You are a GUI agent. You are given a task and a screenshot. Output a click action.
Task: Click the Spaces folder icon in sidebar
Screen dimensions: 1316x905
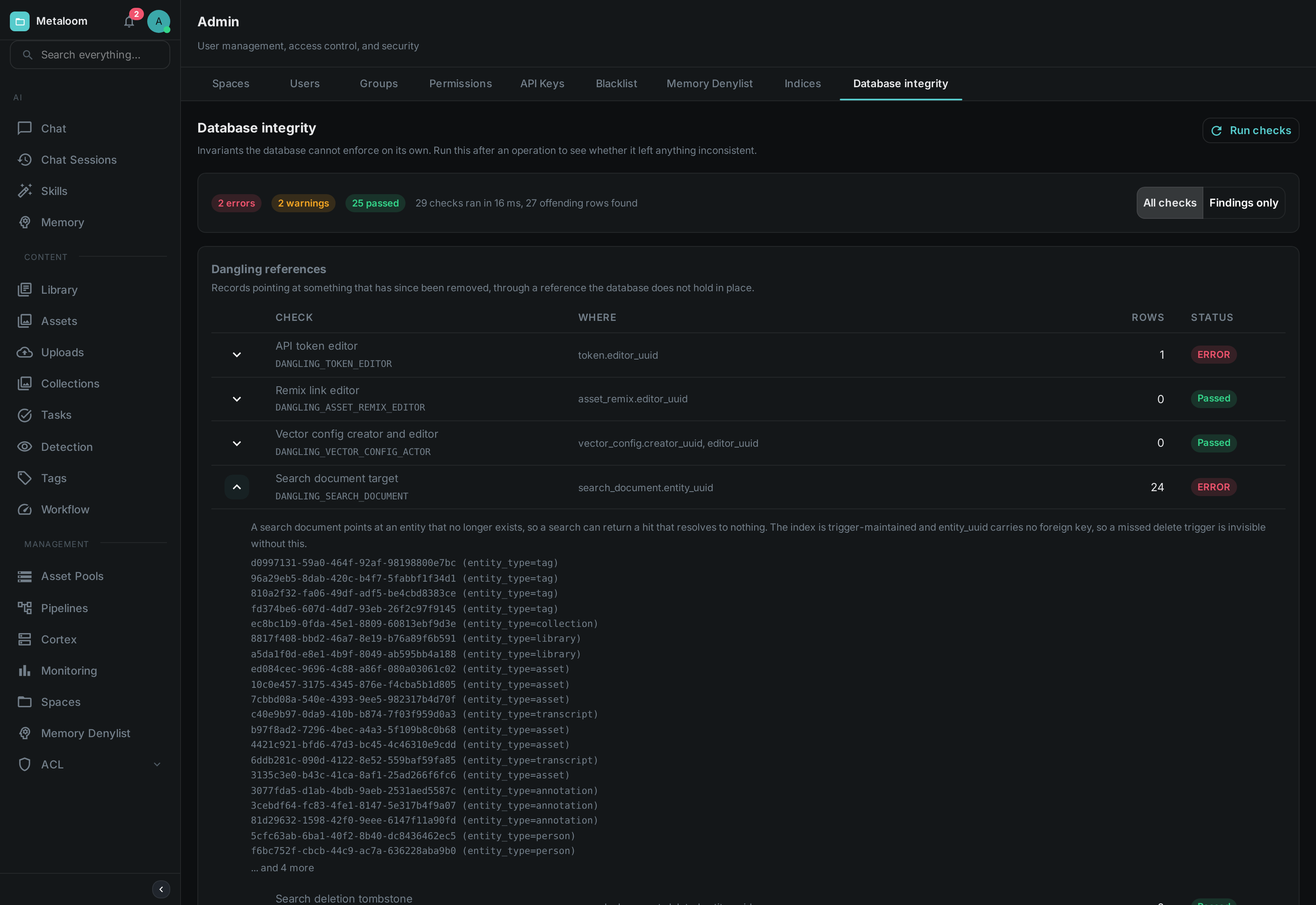[24, 702]
